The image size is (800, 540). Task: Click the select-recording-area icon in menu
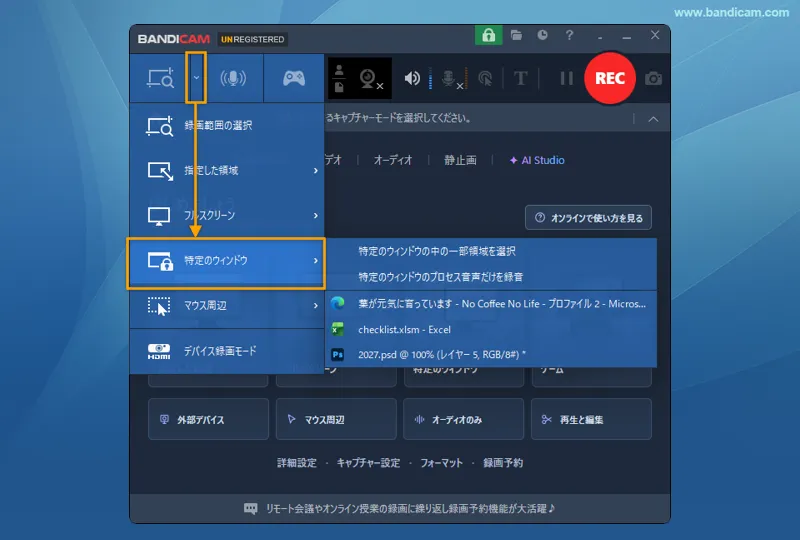(x=160, y=126)
